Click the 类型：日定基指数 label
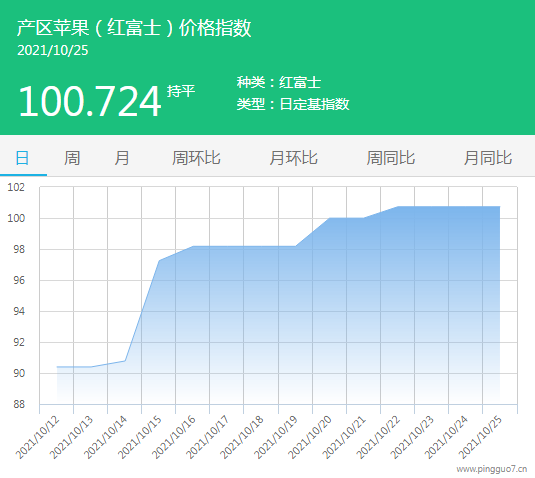 tap(293, 104)
